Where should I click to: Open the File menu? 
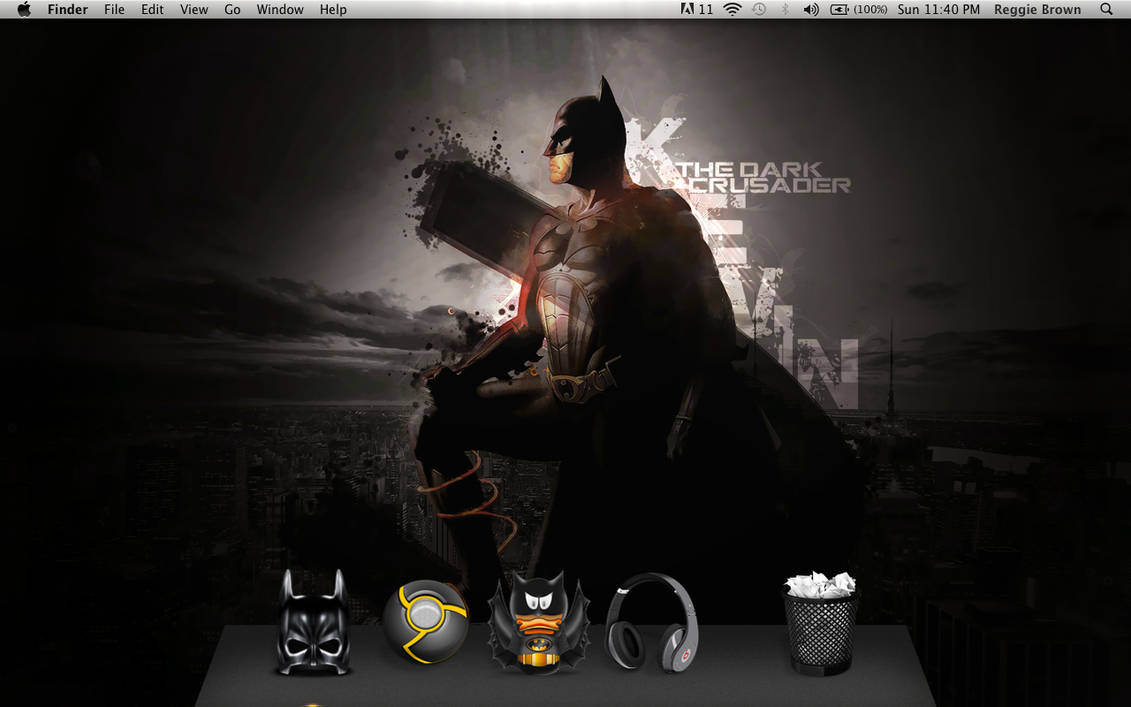tap(114, 9)
